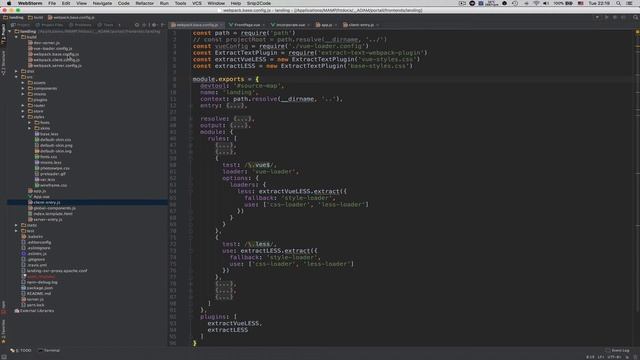
Task: Click tool windows quick-access icon bottom left
Action: [3, 356]
